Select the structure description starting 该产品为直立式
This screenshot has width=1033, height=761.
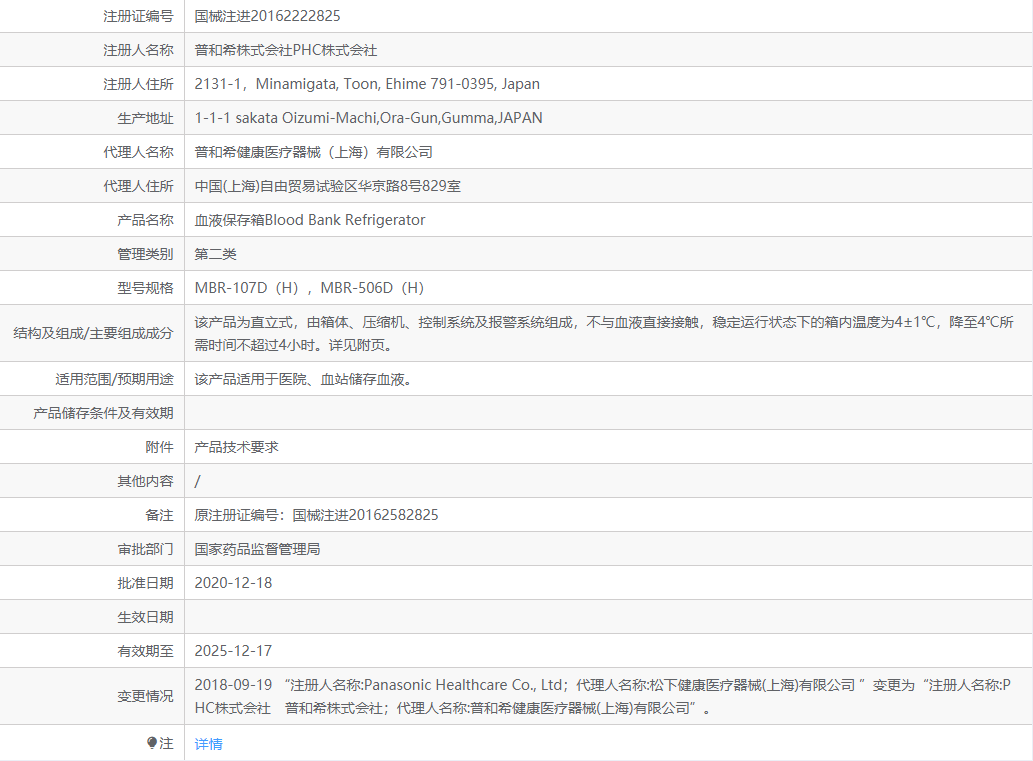click(x=604, y=333)
